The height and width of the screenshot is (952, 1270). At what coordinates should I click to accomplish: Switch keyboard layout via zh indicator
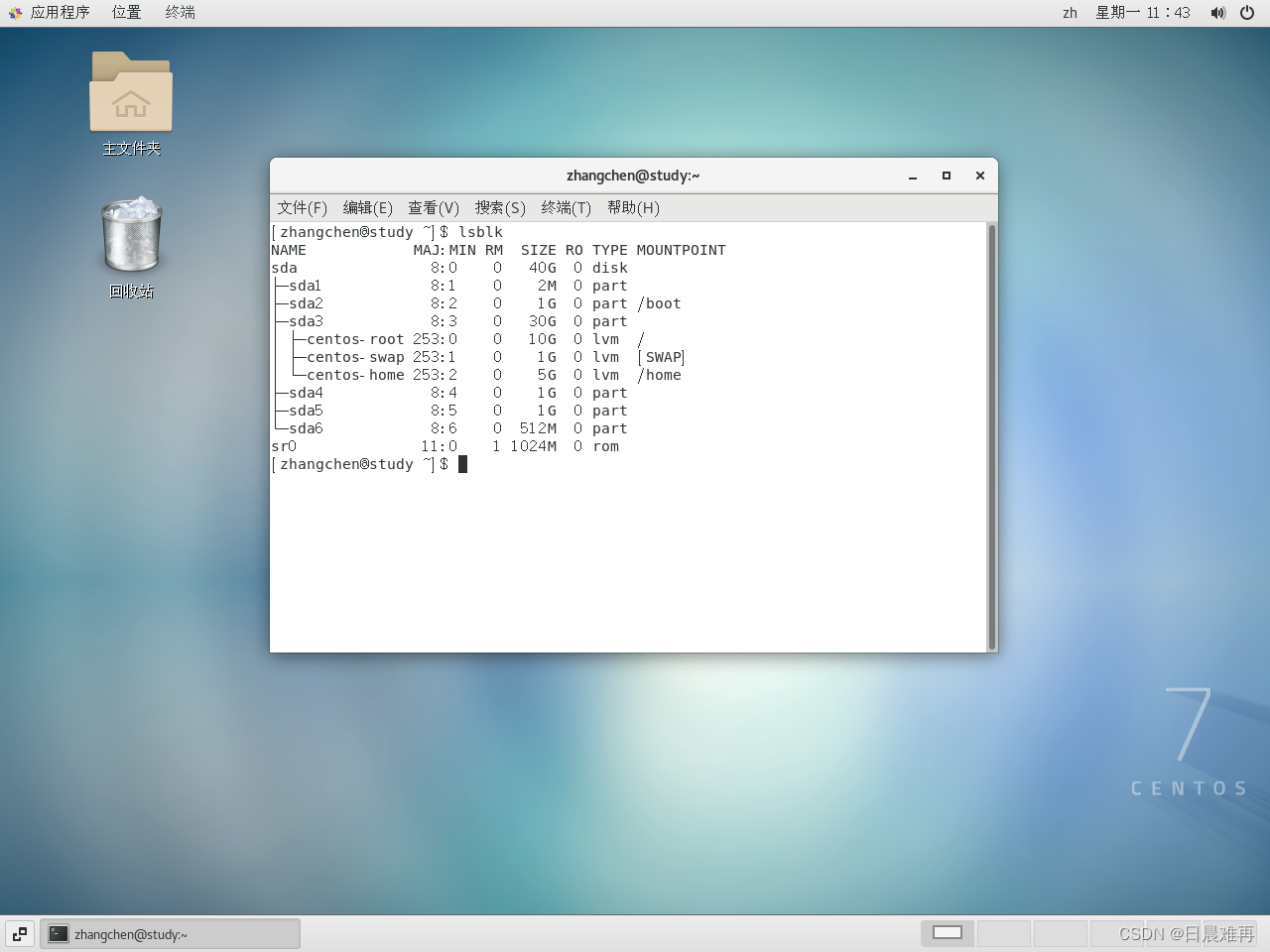[1070, 13]
